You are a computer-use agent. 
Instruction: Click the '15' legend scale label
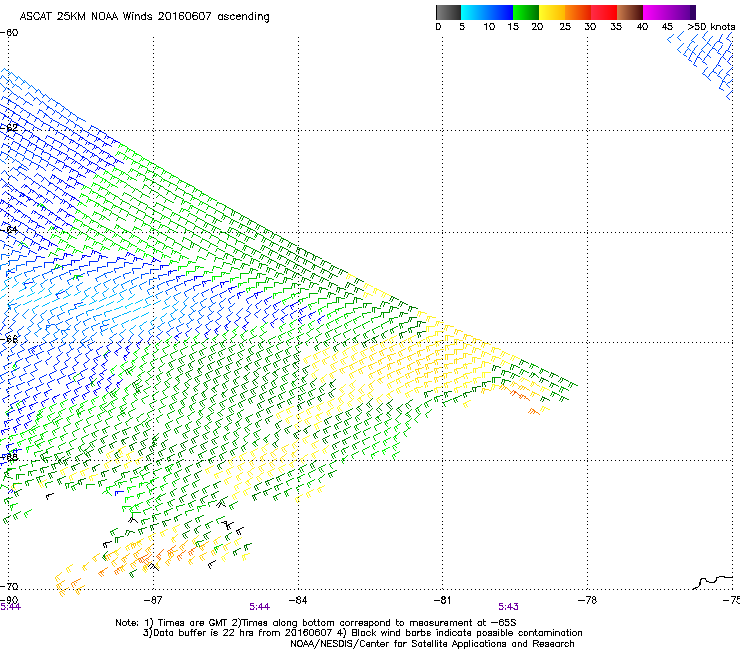[513, 27]
